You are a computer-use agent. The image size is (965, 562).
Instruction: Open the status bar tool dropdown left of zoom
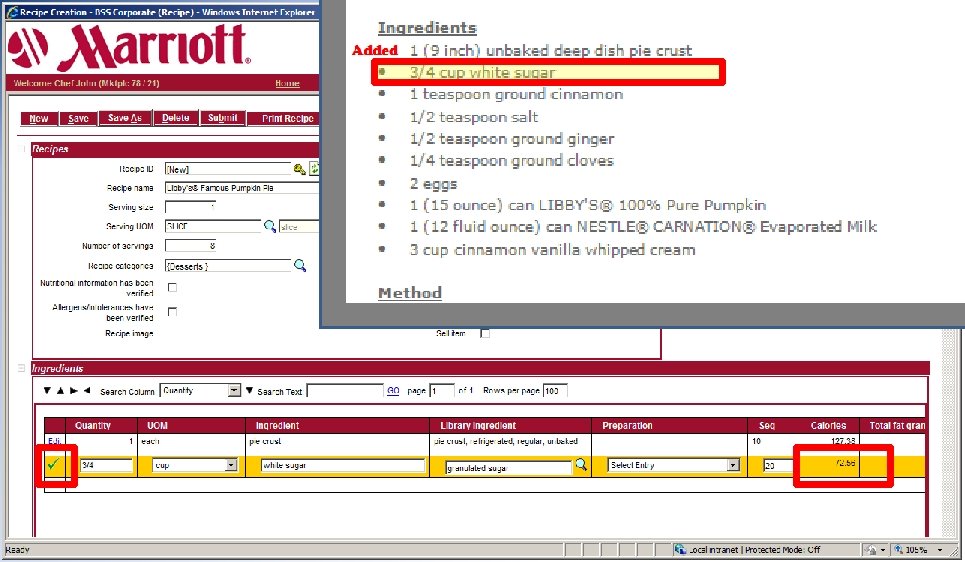(x=883, y=550)
